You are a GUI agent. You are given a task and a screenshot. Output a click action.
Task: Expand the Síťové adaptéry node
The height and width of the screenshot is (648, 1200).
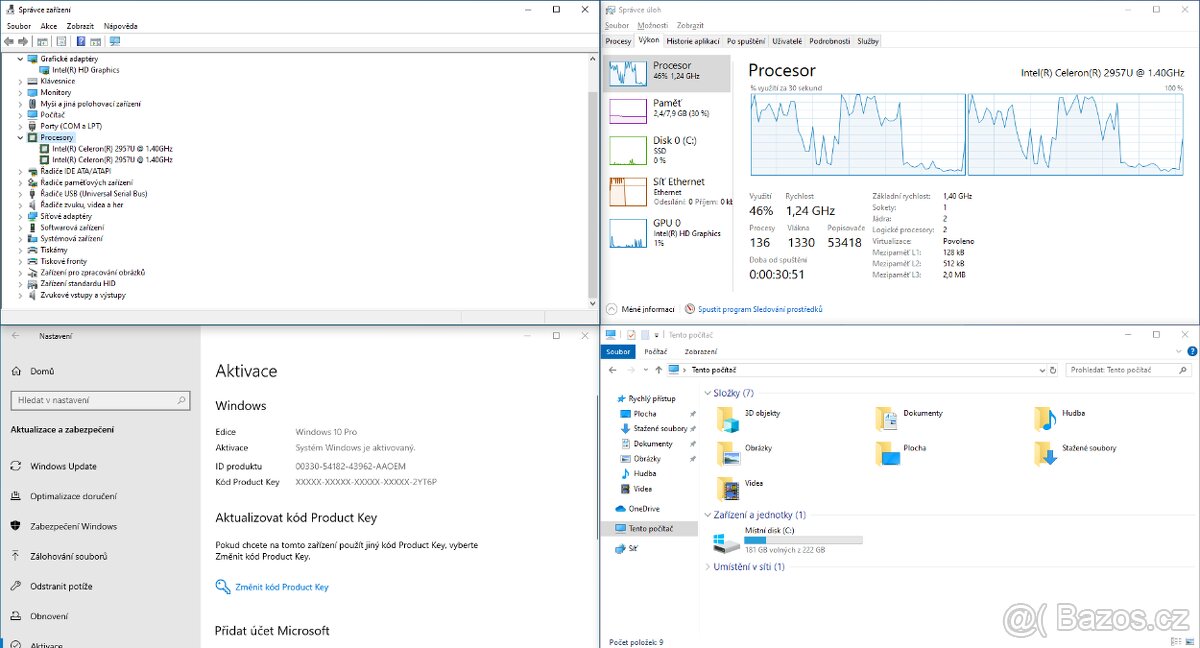coord(20,216)
